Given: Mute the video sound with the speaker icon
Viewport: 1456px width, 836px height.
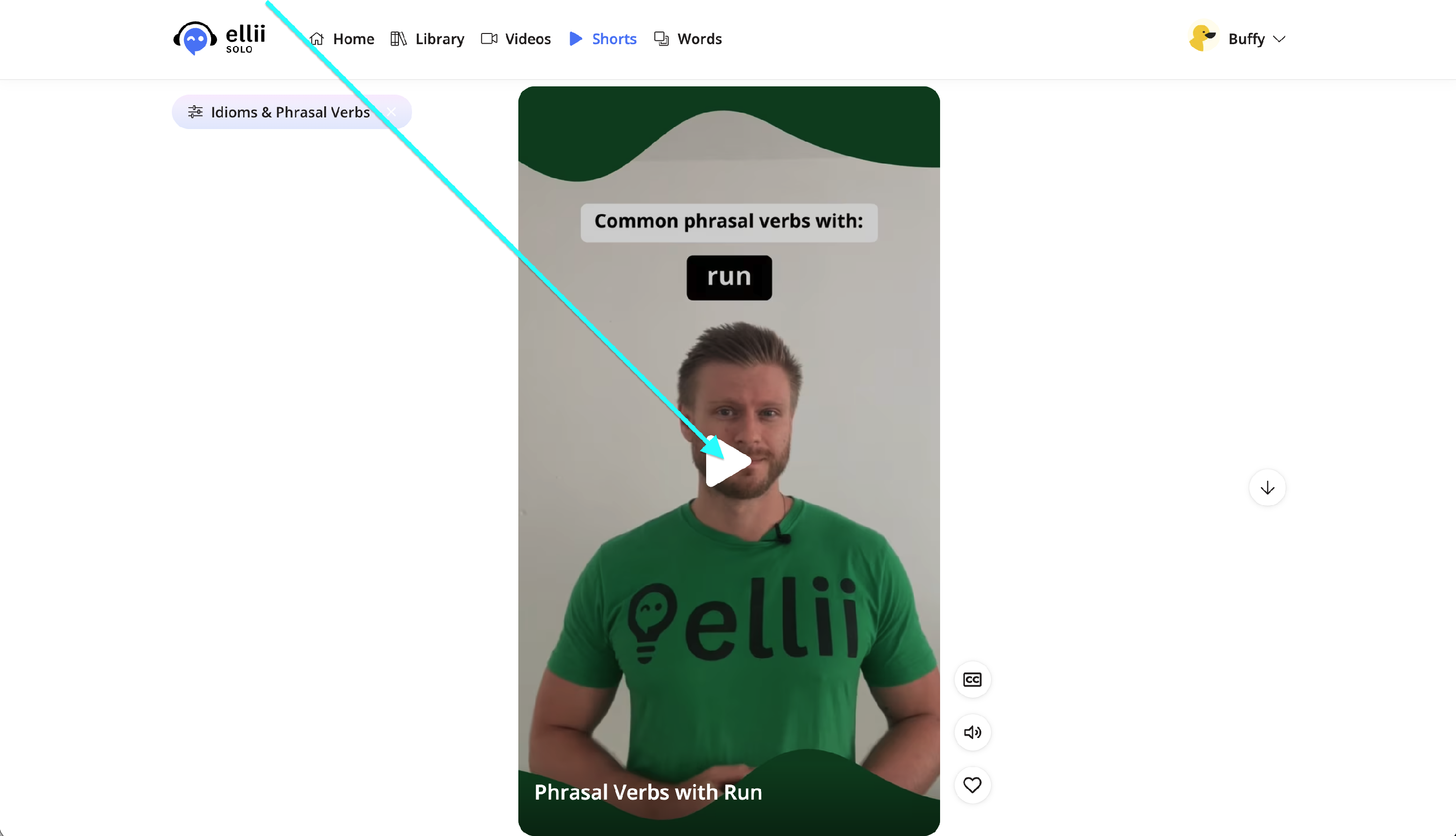Looking at the screenshot, I should (972, 732).
